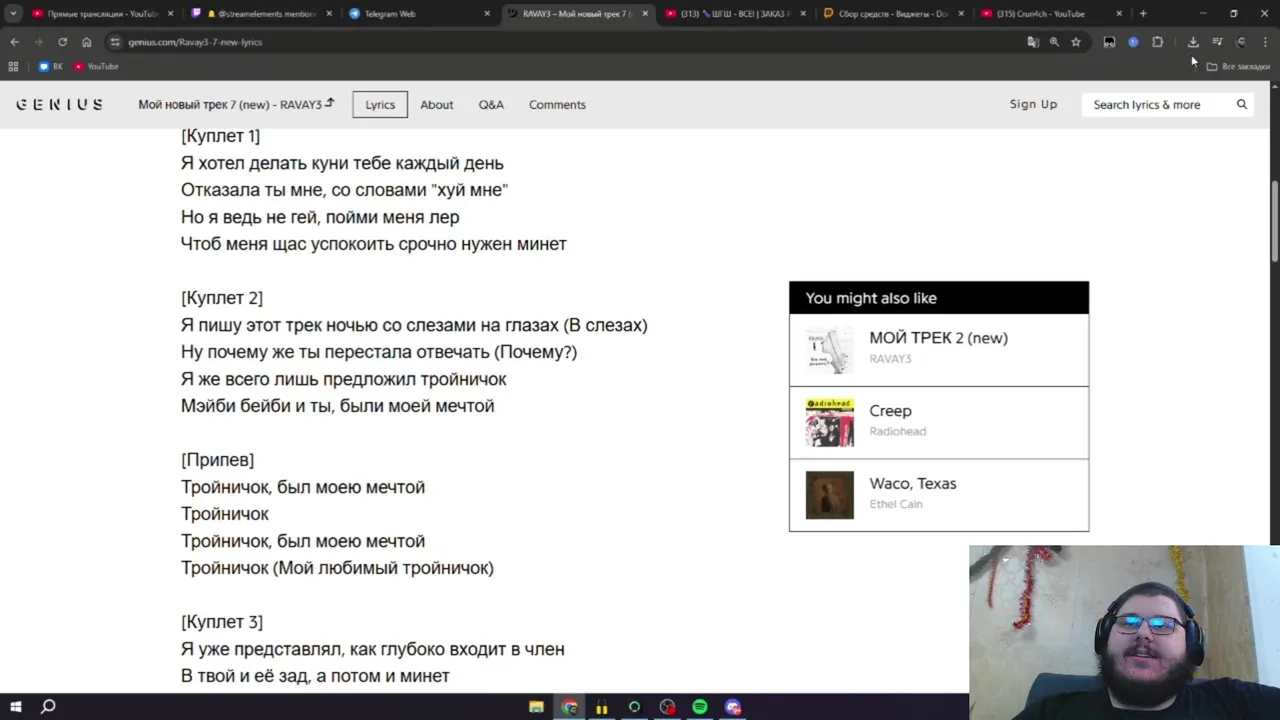Image resolution: width=1280 pixels, height=720 pixels.
Task: Click the lyric "Я же всего лишь предложил тройничок"
Action: click(343, 379)
